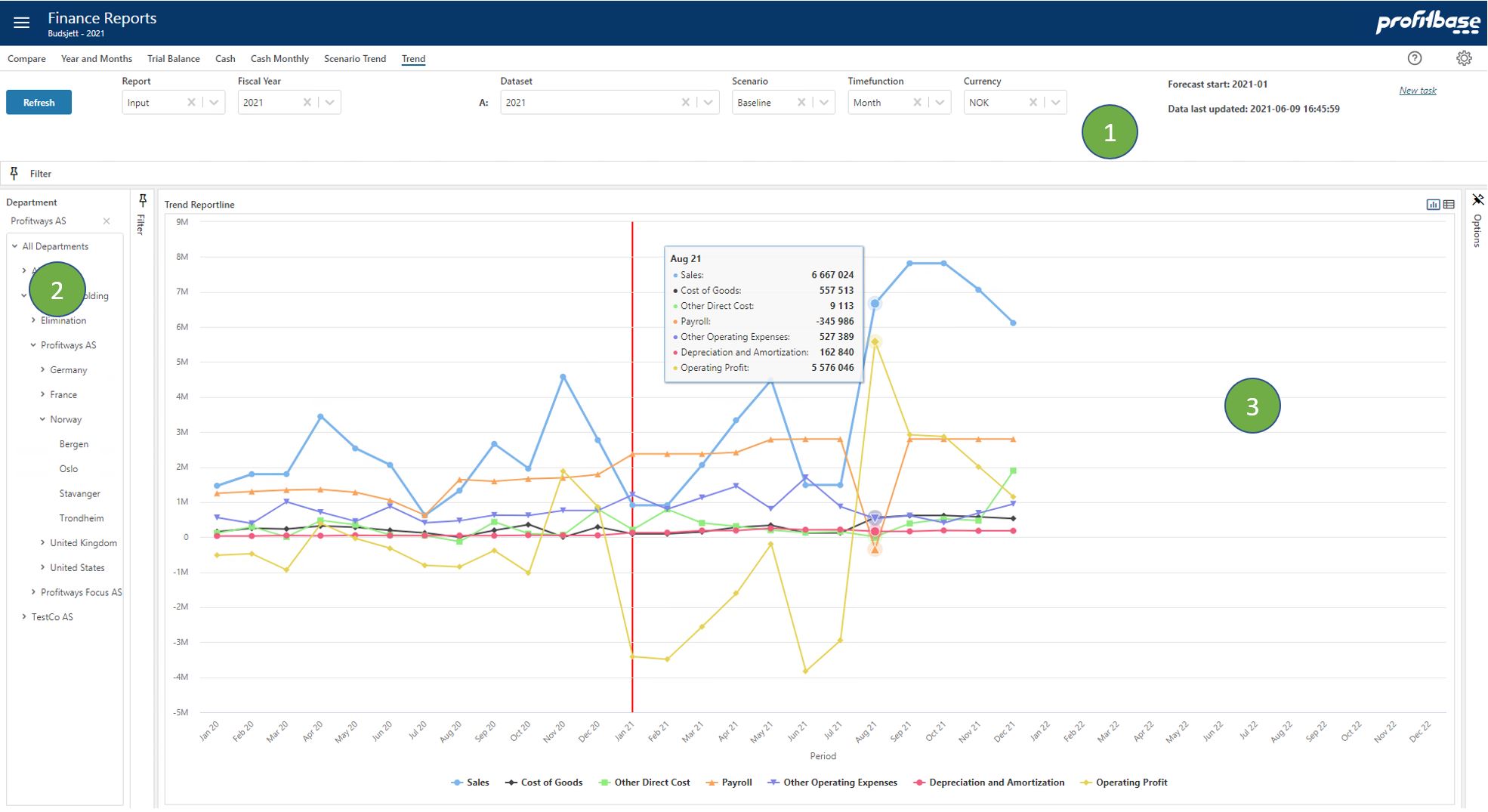Expand the Elimination tree node

tap(33, 320)
